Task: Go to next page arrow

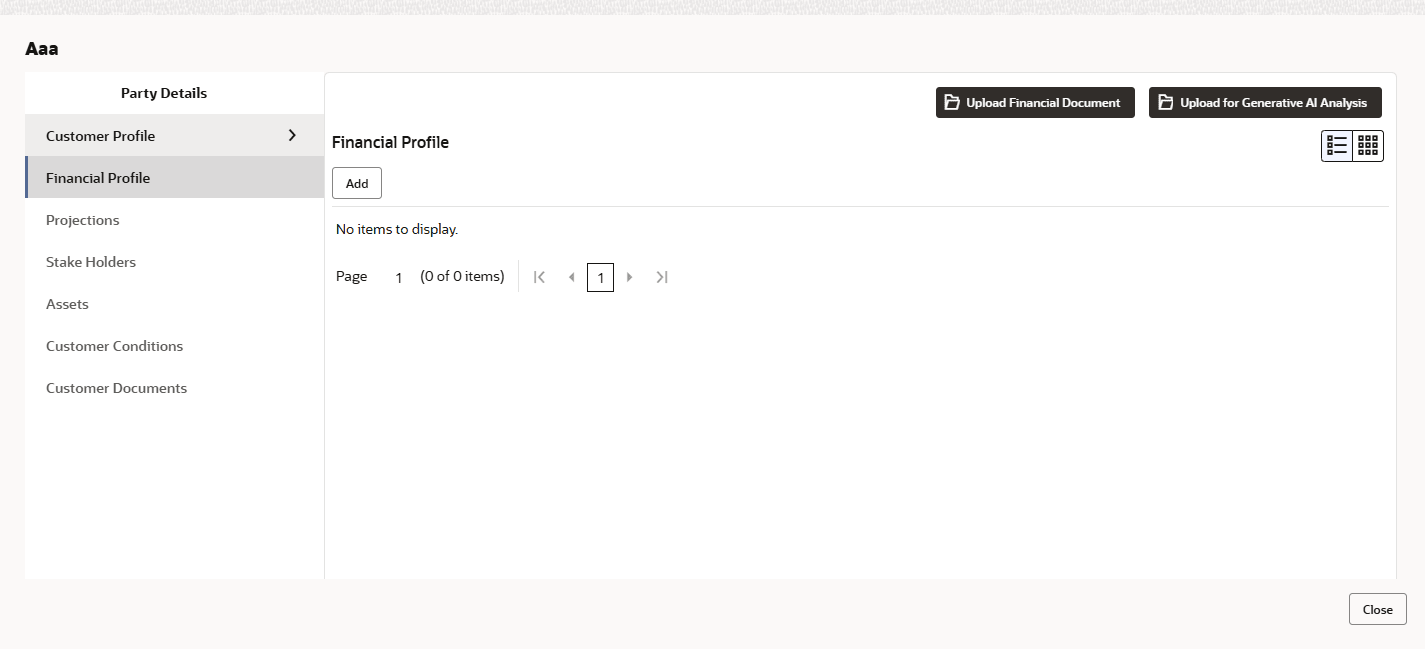Action: click(630, 277)
